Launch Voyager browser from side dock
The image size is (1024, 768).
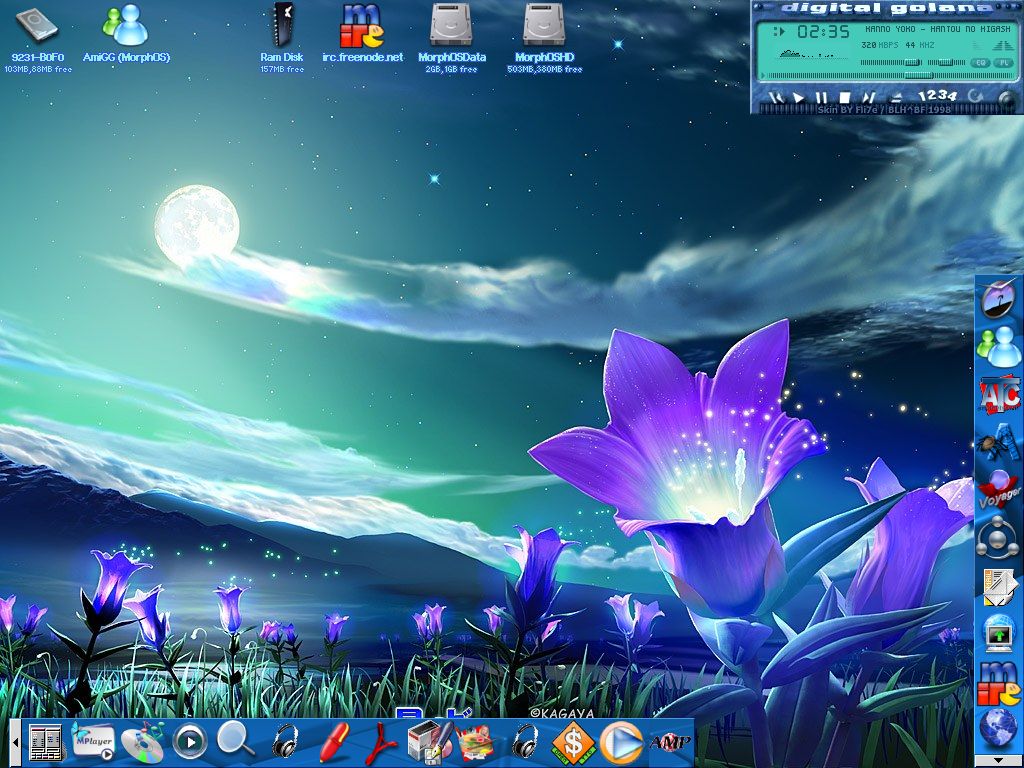pyautogui.click(x=999, y=490)
